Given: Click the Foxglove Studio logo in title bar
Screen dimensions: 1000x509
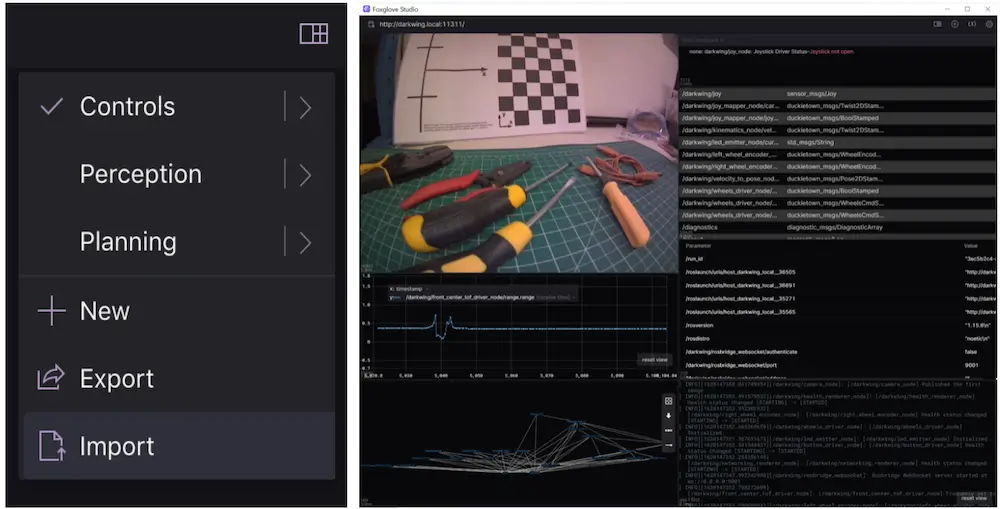Looking at the screenshot, I should coord(366,9).
